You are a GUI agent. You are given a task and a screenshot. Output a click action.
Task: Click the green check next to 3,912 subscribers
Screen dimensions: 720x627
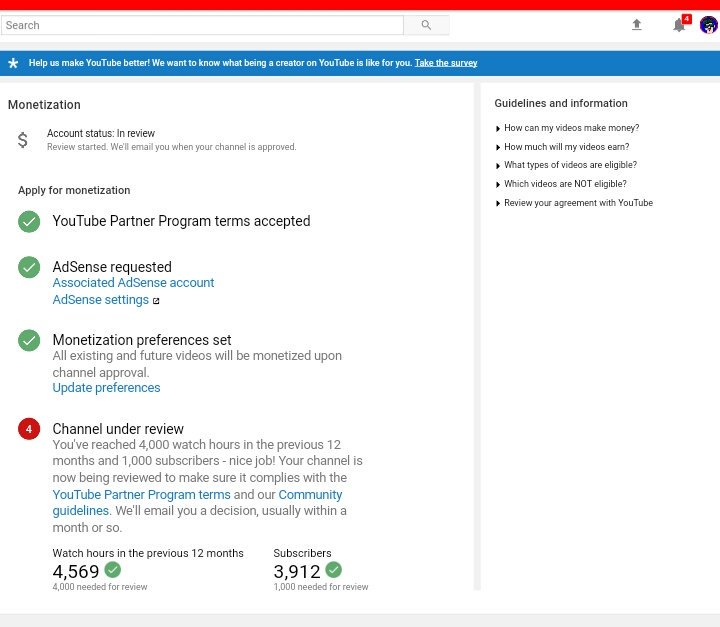click(334, 570)
